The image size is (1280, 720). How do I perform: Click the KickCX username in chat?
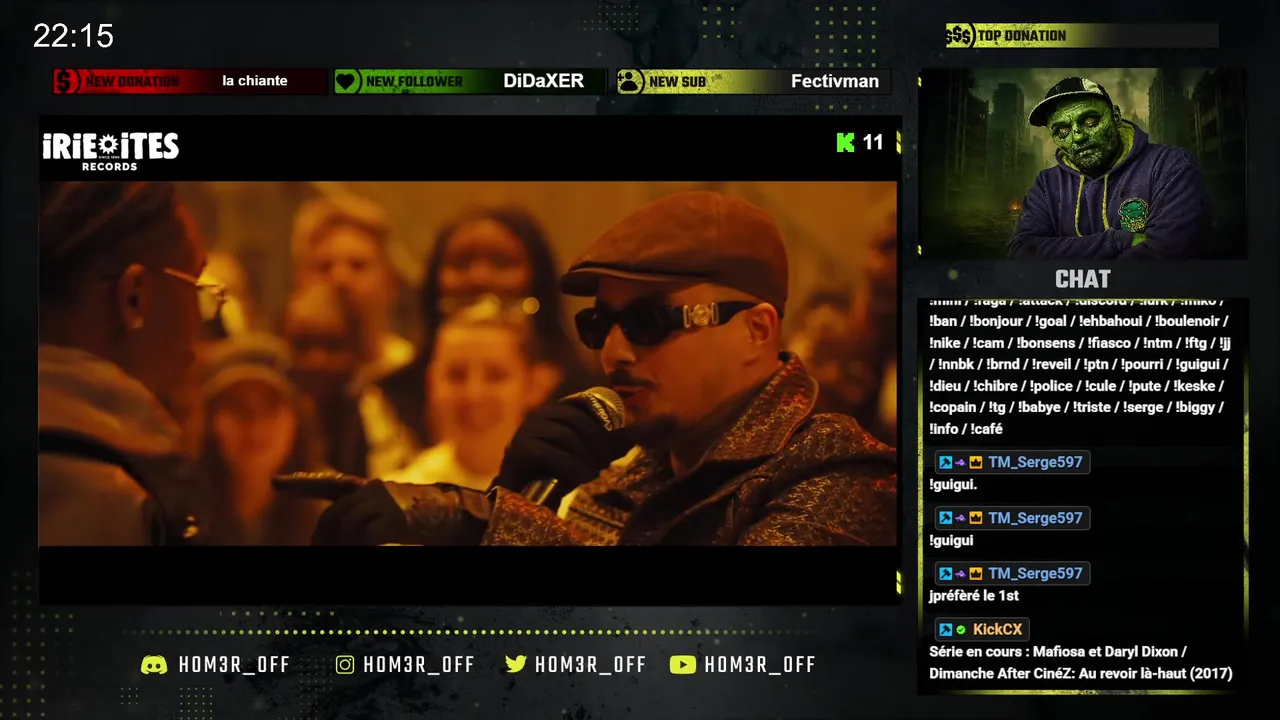pyautogui.click(x=998, y=629)
